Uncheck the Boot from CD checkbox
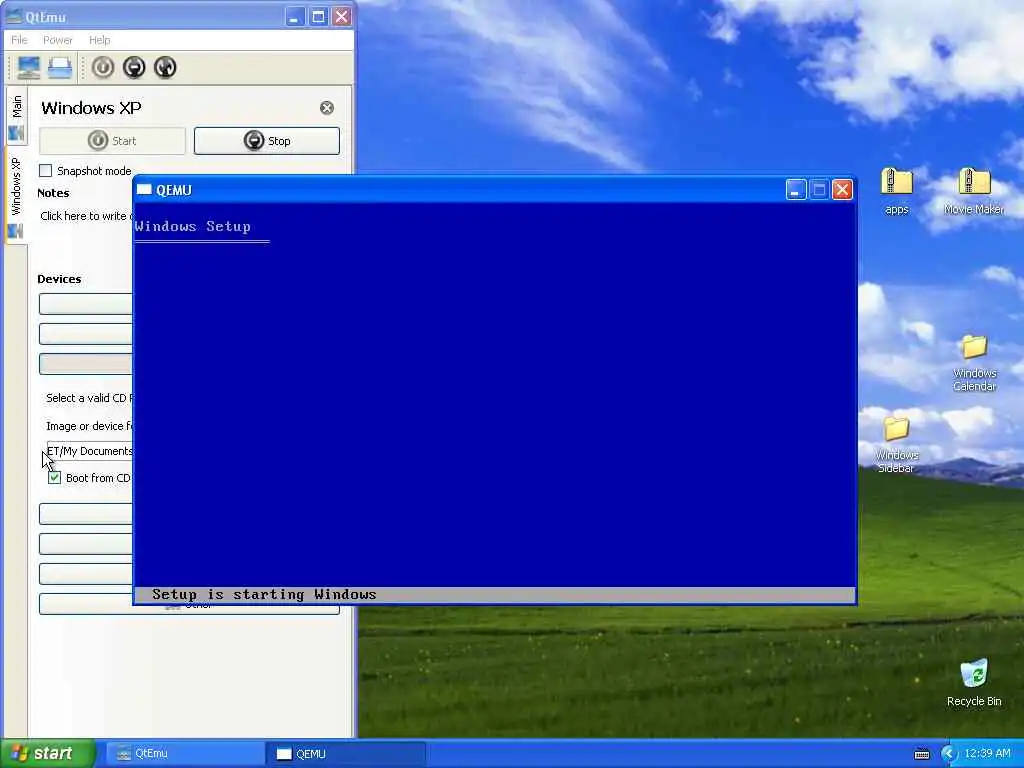 coord(54,477)
